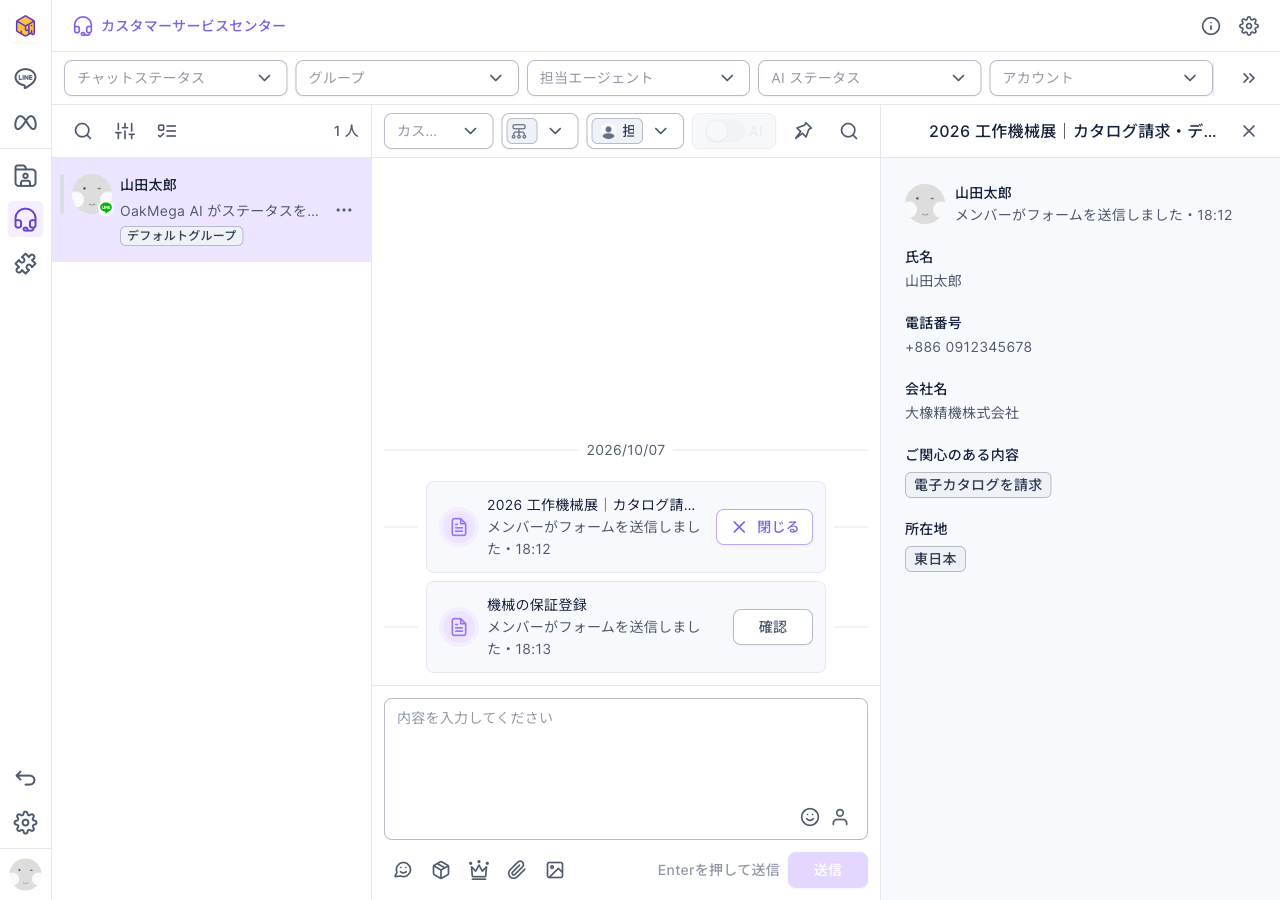Click the info icon in top bar

[x=1211, y=26]
